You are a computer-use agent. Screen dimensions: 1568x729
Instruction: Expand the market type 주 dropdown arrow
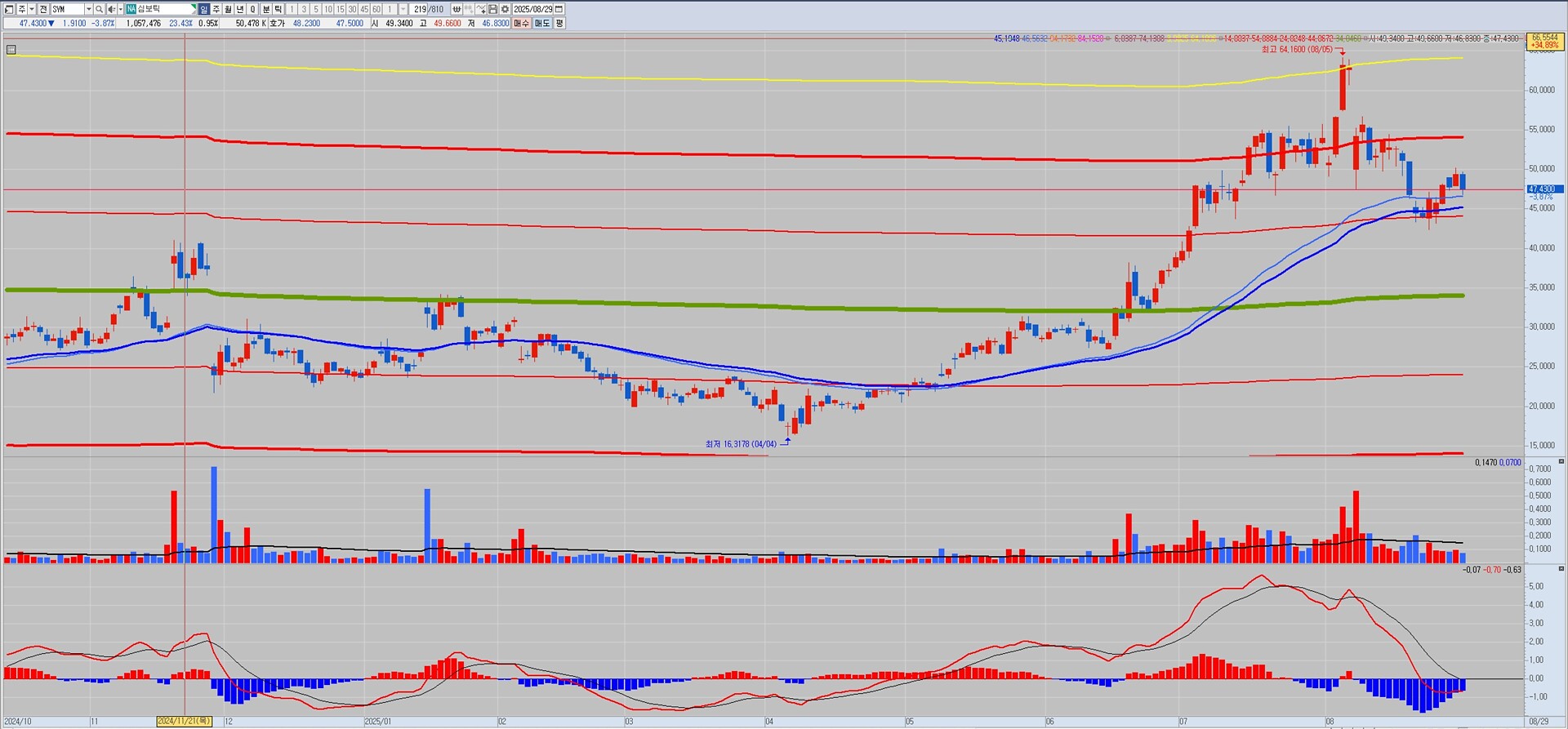click(31, 9)
